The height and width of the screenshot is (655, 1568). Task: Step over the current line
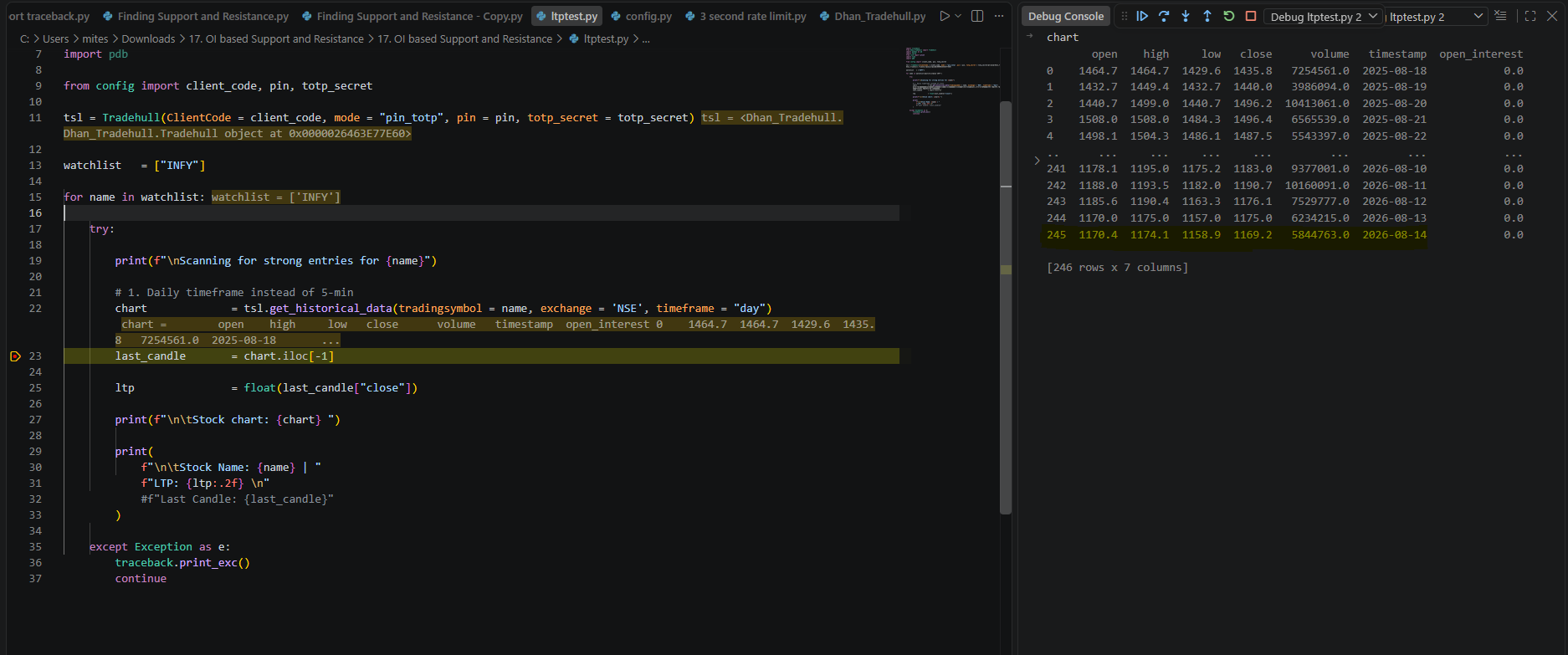pos(1164,16)
